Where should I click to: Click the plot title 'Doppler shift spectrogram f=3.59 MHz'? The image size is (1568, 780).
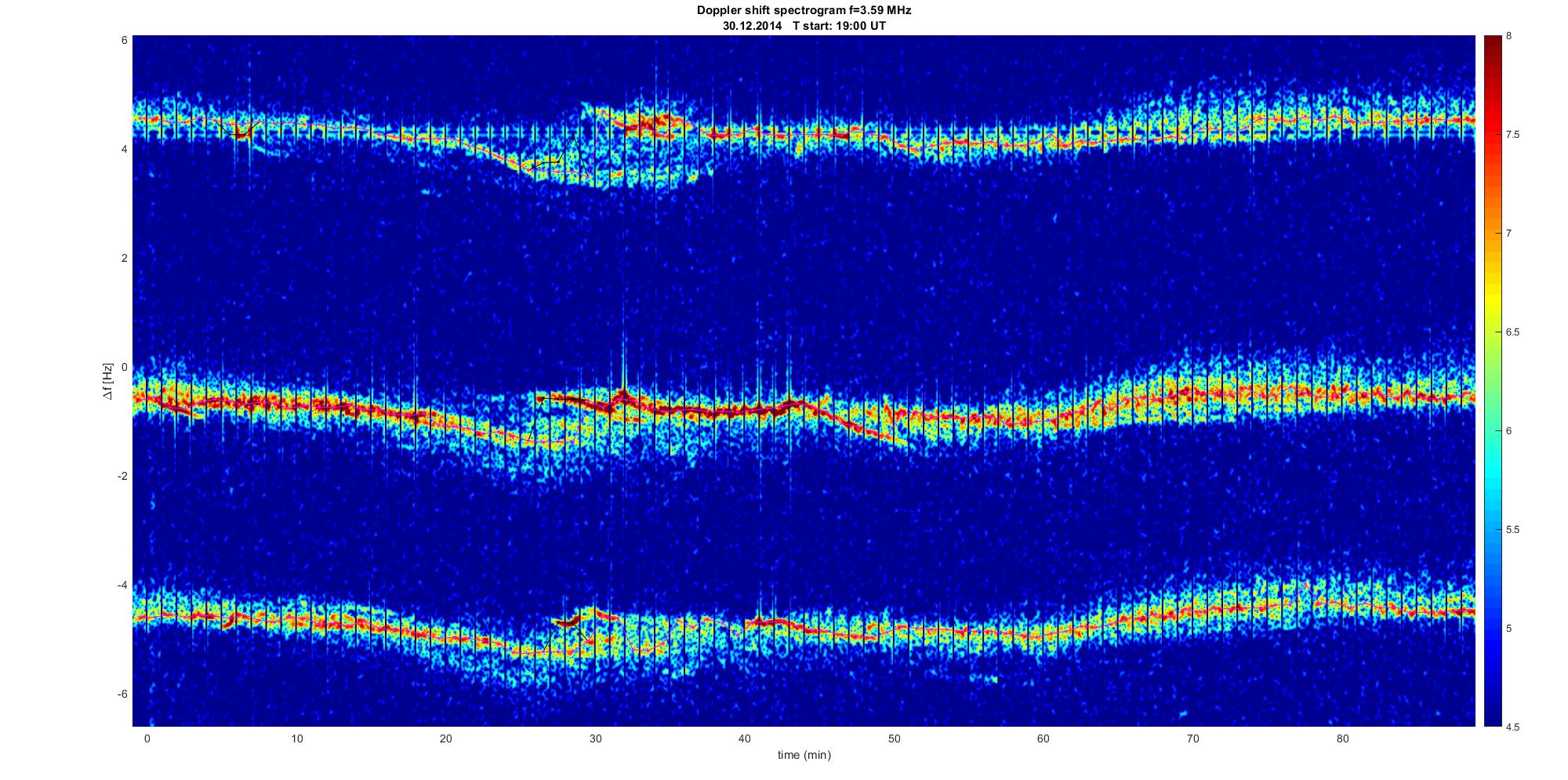(x=804, y=11)
